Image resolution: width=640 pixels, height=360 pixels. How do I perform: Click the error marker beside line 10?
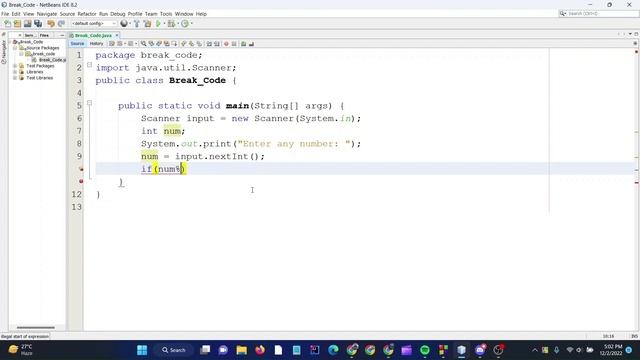pyautogui.click(x=81, y=169)
